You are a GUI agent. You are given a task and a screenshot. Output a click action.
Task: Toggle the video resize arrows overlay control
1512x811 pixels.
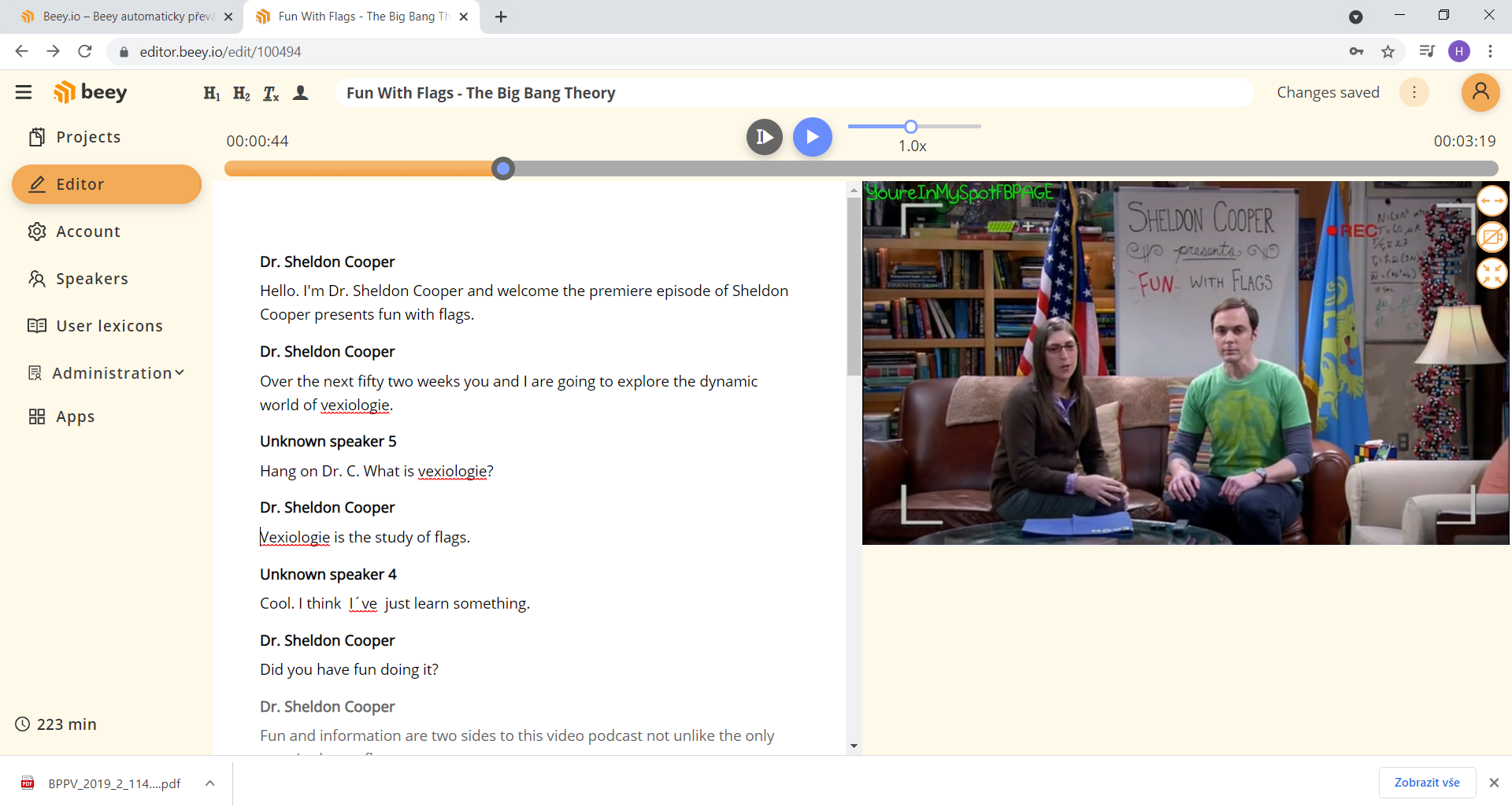pos(1493,201)
